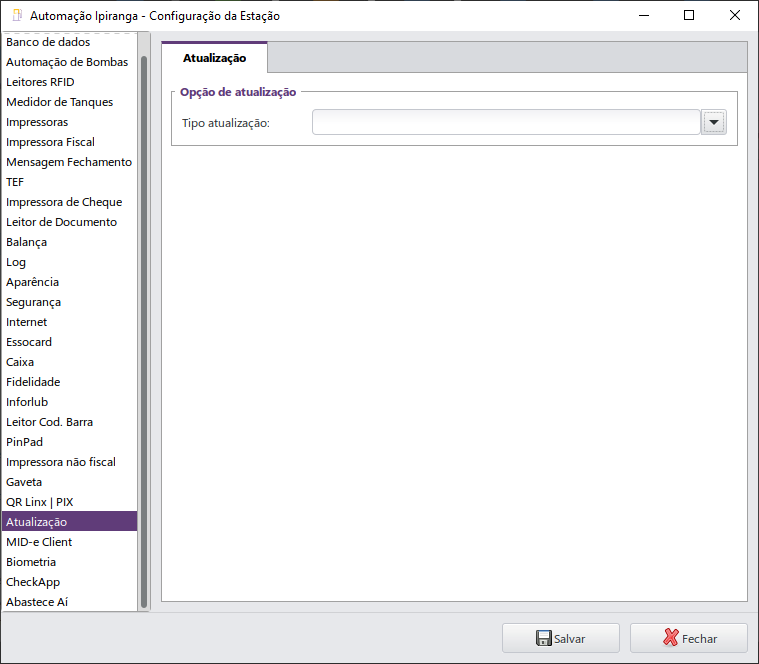The width and height of the screenshot is (759, 664).
Task: Select PinPad in the sidebar
Action: click(x=70, y=442)
